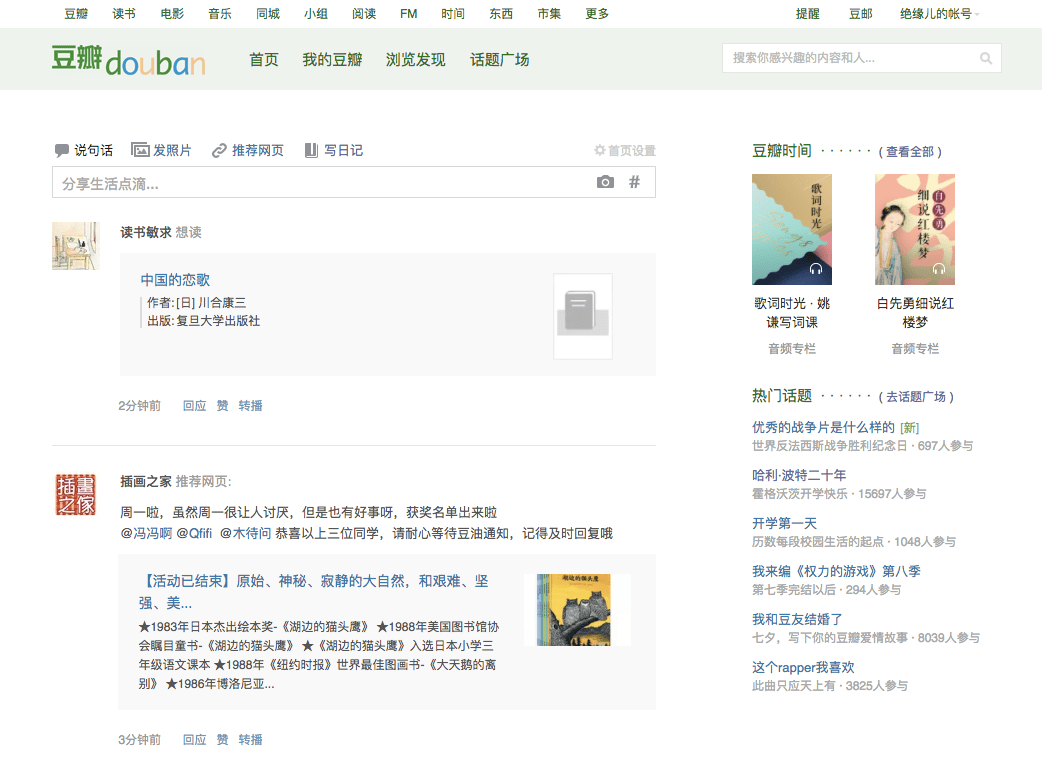The image size is (1042, 774).
Task: Click the 推荐网页 link chain icon
Action: click(219, 151)
